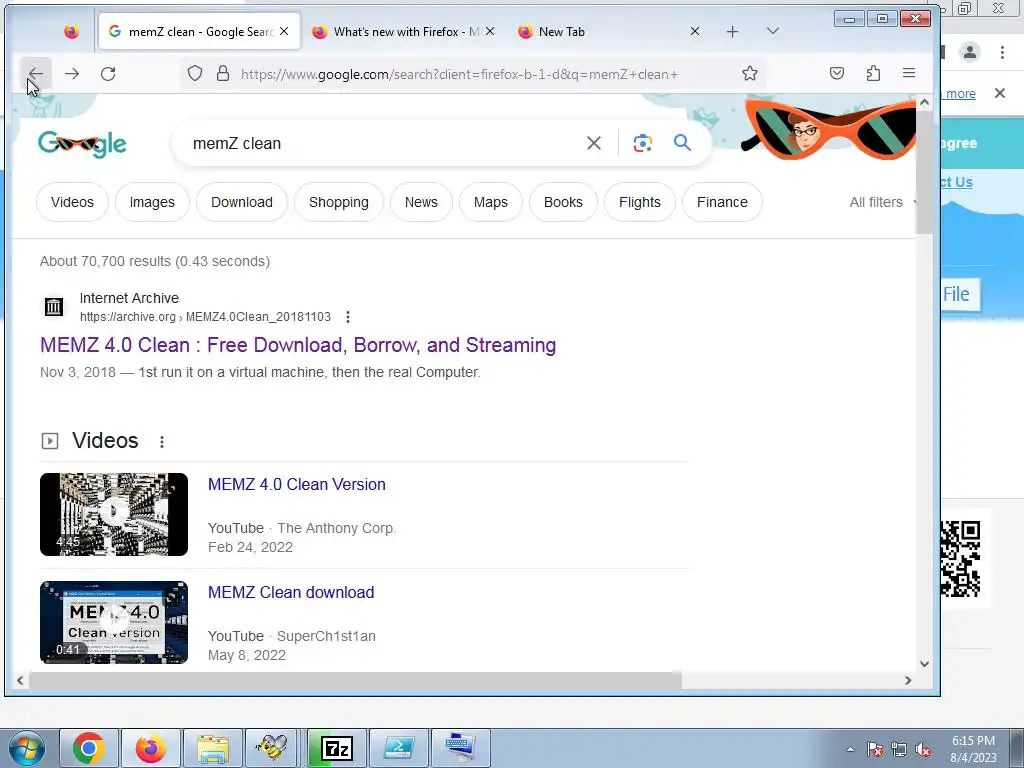The height and width of the screenshot is (768, 1024).
Task: Click the Firefox forward arrow
Action: (x=72, y=74)
